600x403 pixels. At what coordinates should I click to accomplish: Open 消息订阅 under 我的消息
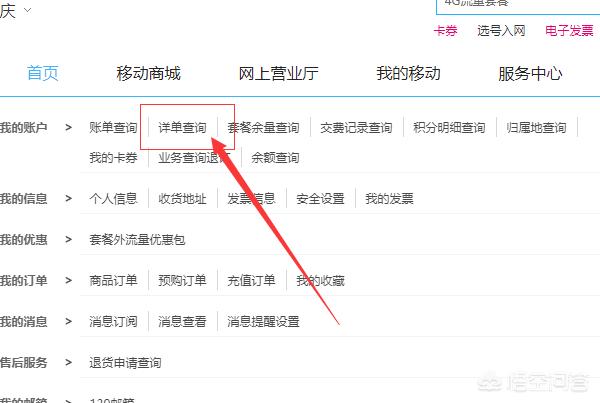(x=113, y=321)
